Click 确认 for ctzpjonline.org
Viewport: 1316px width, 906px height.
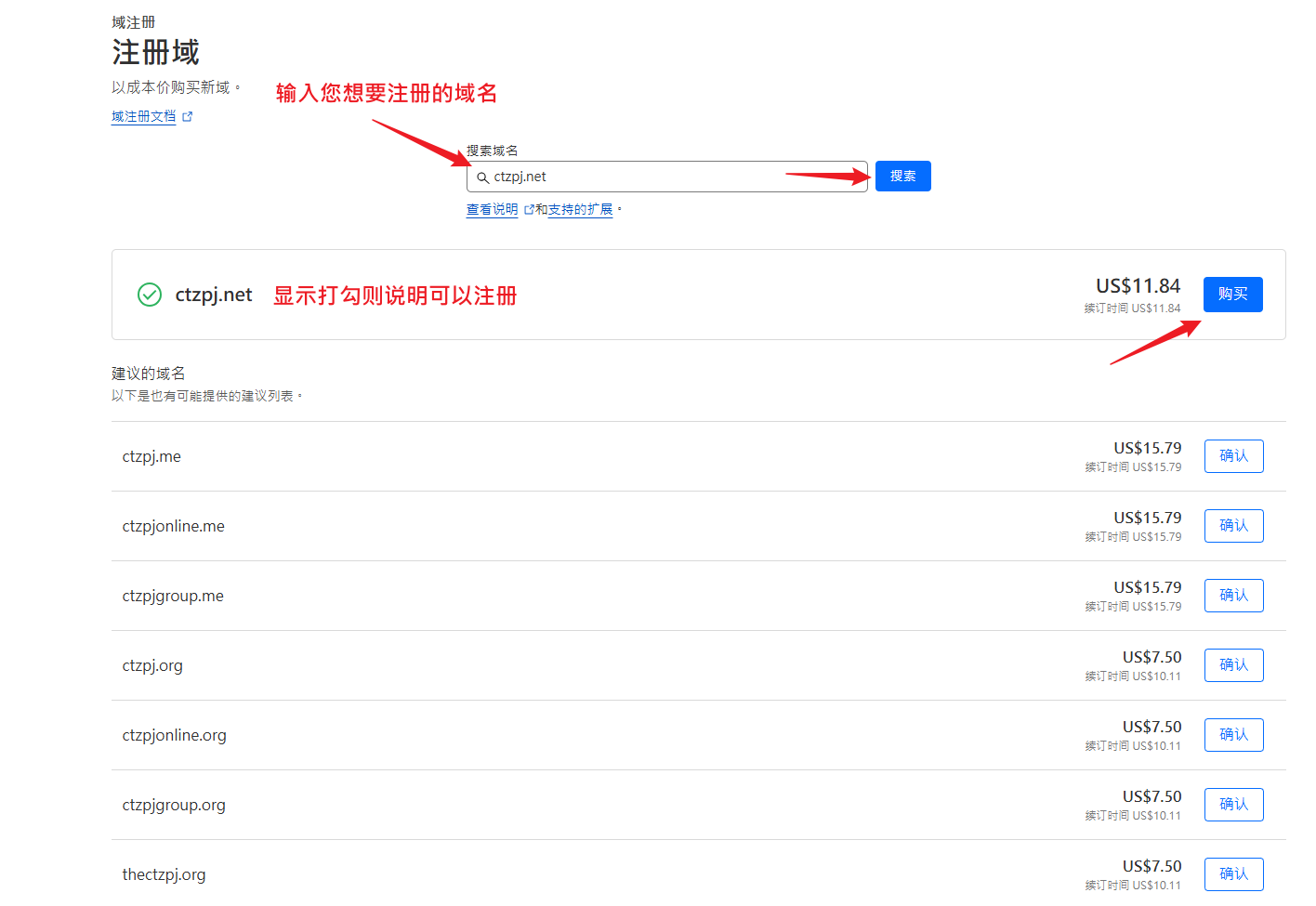pos(1233,735)
